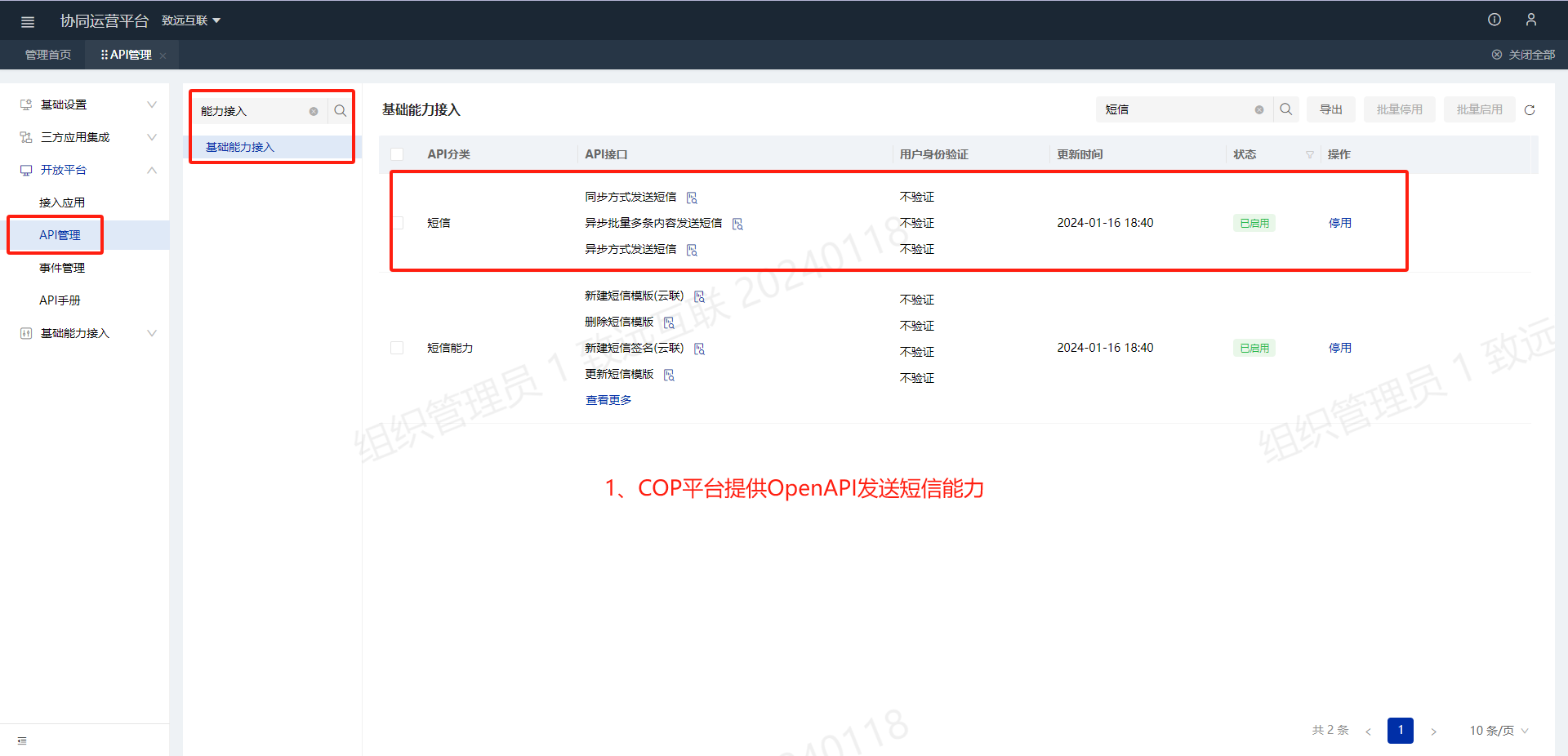
Task: Open the hamburger menu in top bar
Action: [x=28, y=21]
